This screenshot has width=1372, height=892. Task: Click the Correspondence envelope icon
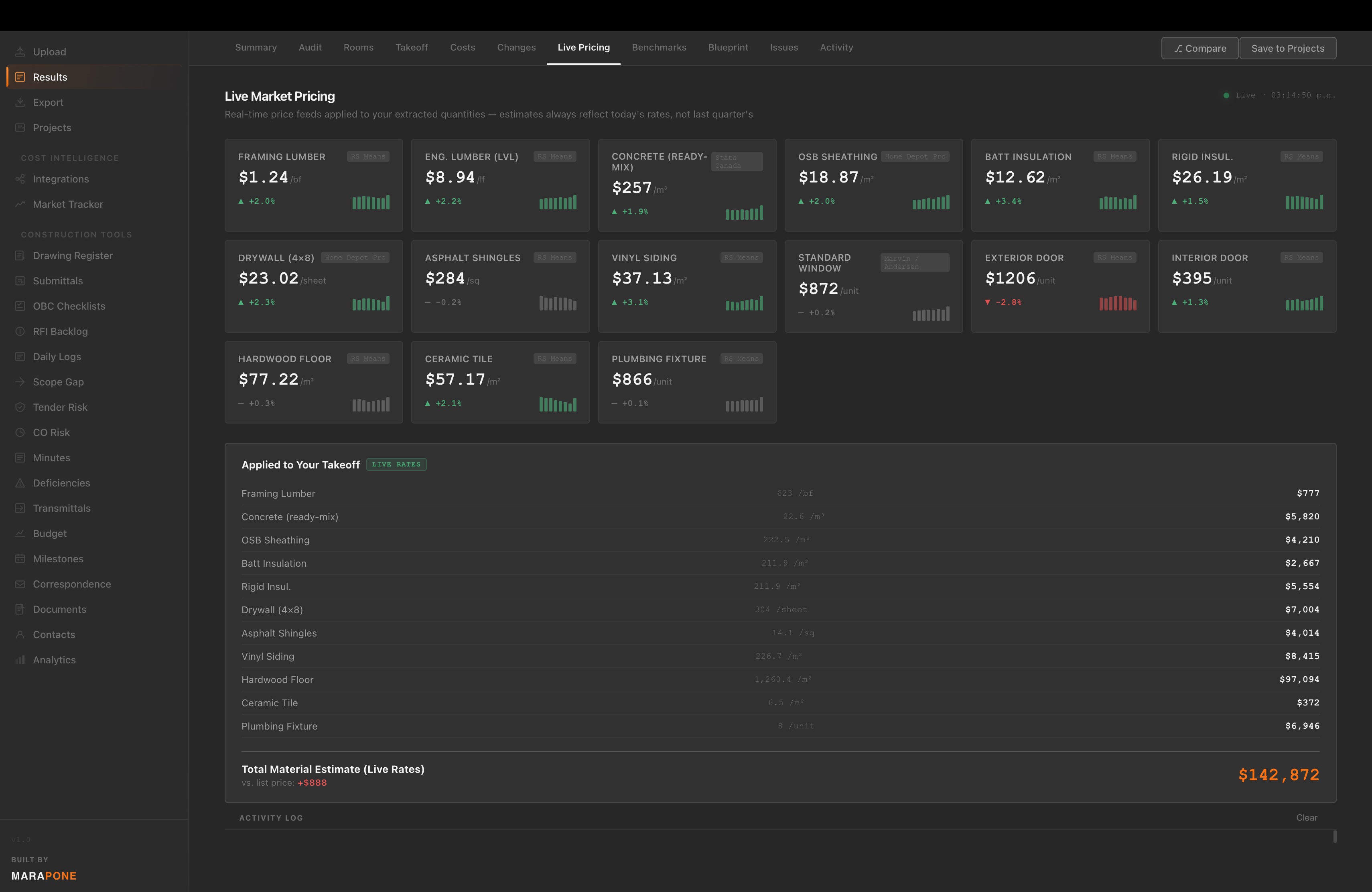[20, 584]
